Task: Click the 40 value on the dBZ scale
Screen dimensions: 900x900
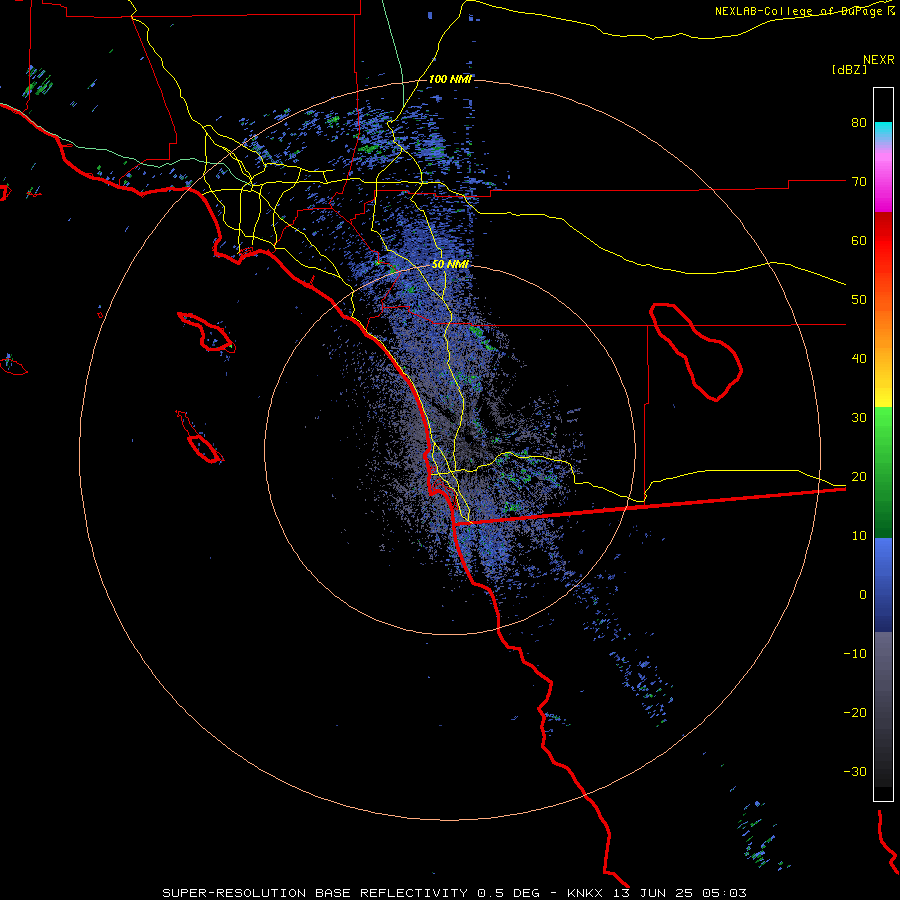Action: pos(859,359)
